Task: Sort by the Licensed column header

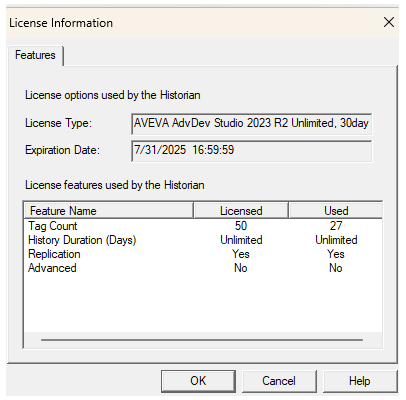Action: (x=241, y=211)
